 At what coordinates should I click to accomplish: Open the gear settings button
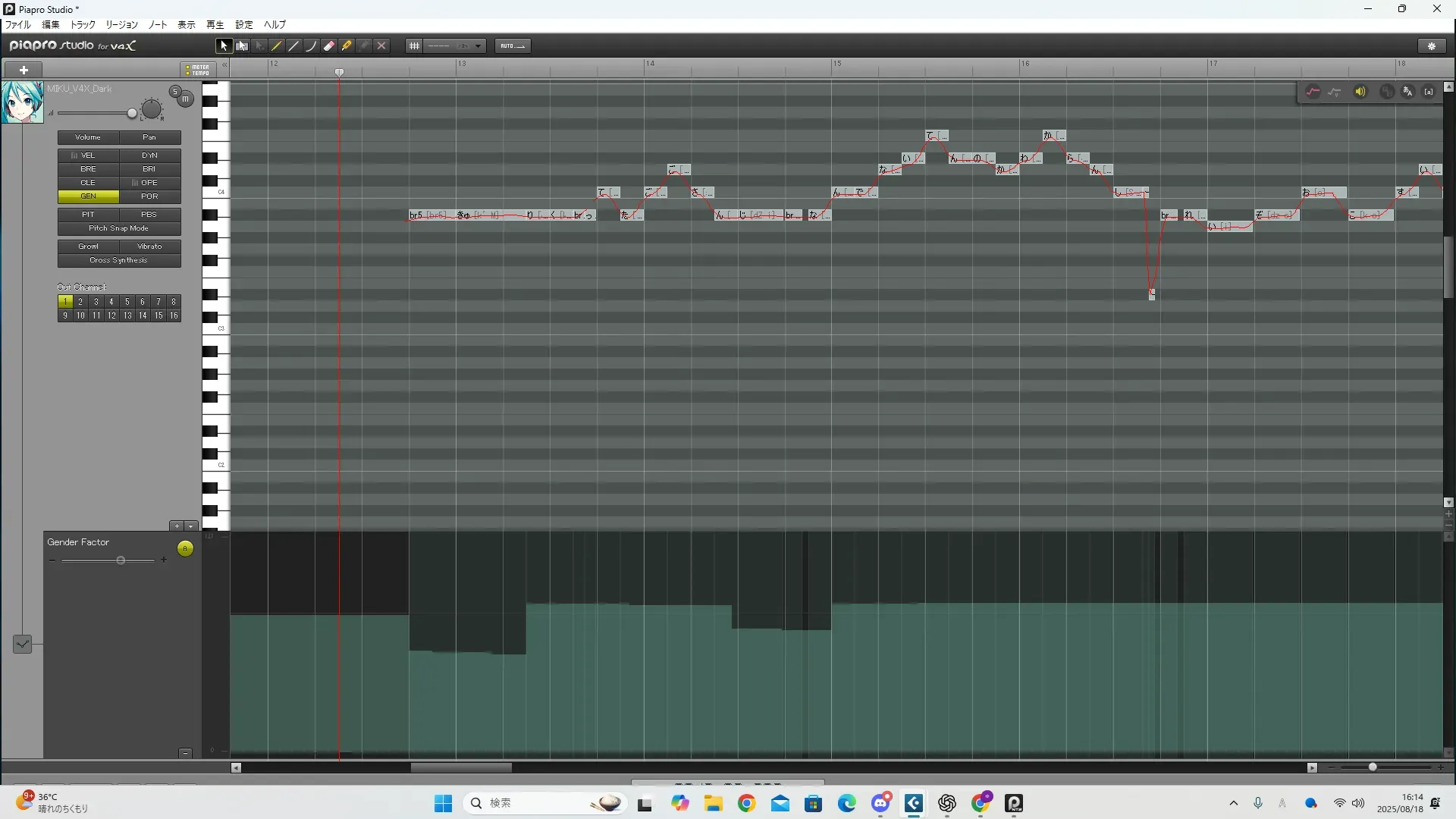point(1432,46)
